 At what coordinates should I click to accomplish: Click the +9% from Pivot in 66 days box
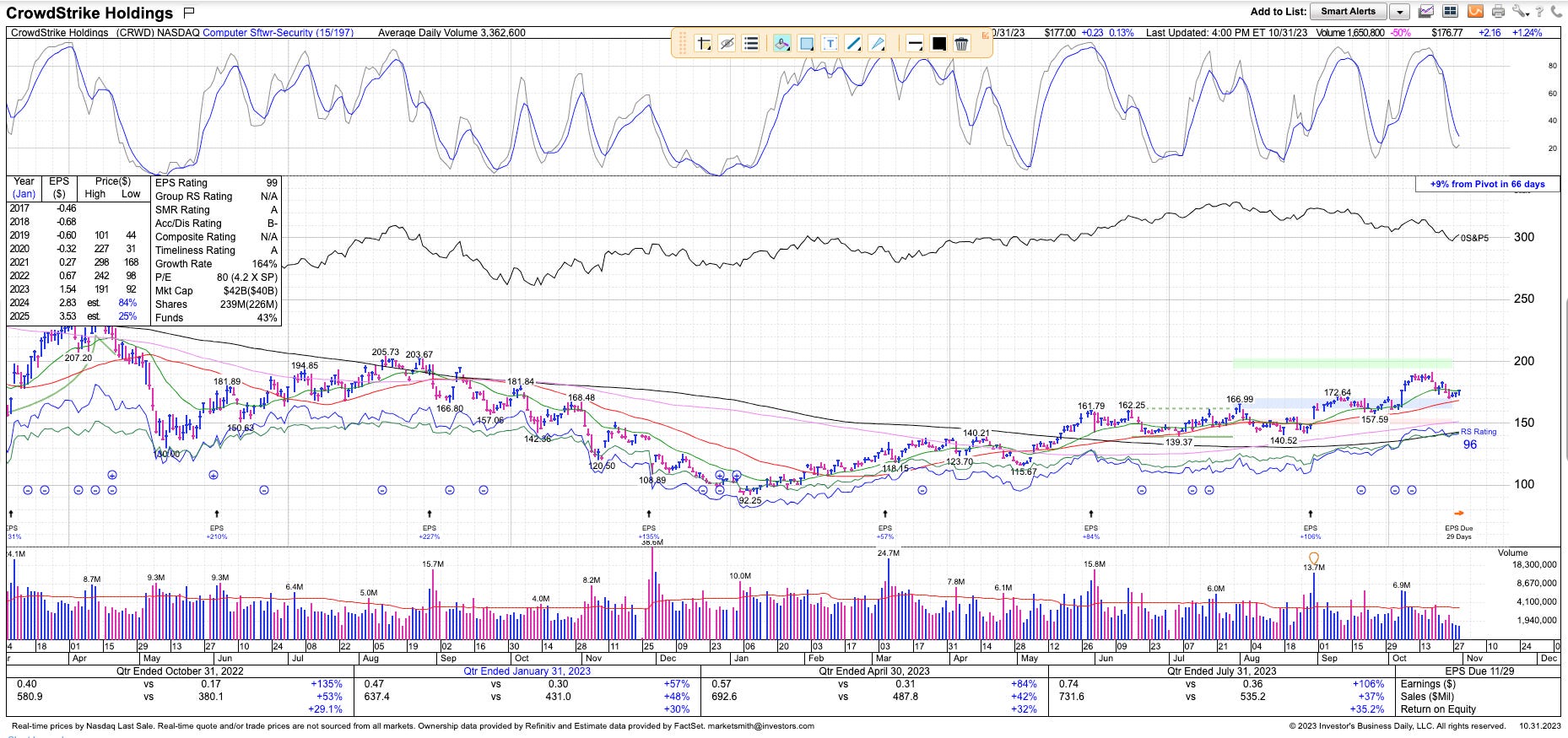pos(1487,184)
